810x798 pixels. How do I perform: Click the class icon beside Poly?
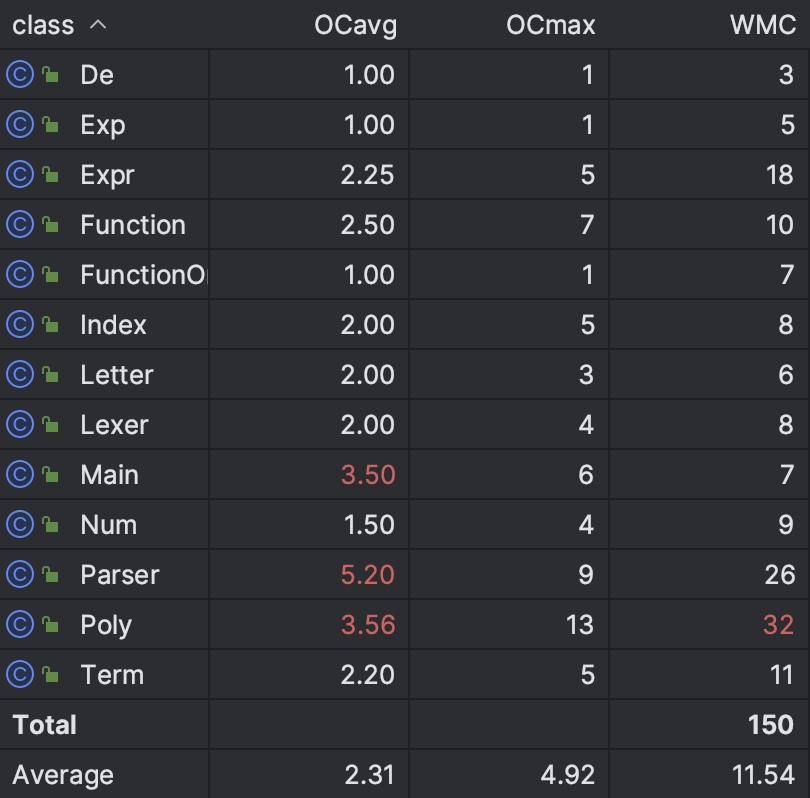click(x=20, y=624)
